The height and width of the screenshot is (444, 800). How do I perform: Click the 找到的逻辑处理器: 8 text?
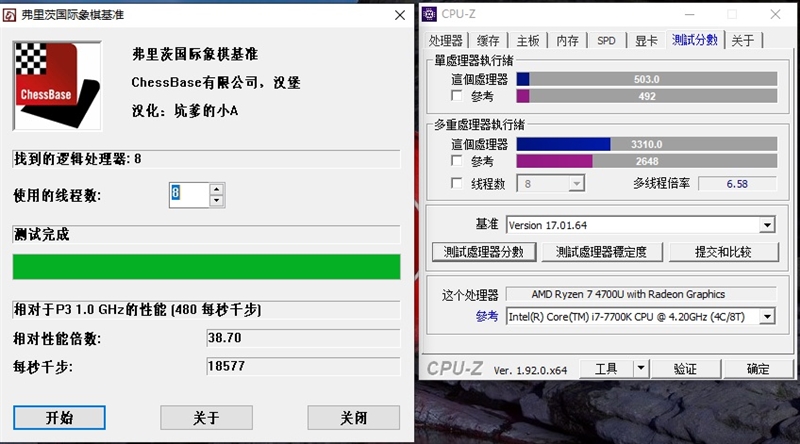click(x=78, y=159)
